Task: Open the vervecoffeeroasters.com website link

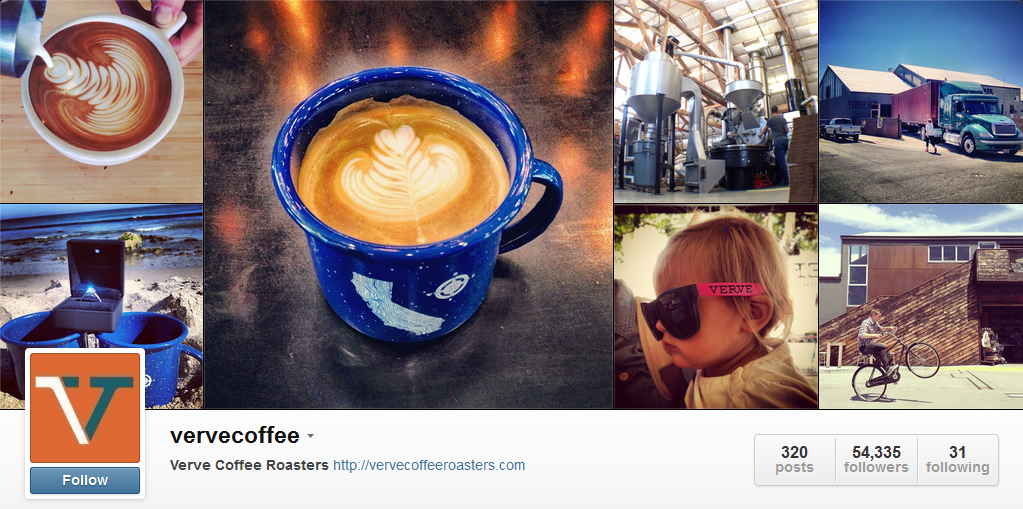Action: coord(429,465)
